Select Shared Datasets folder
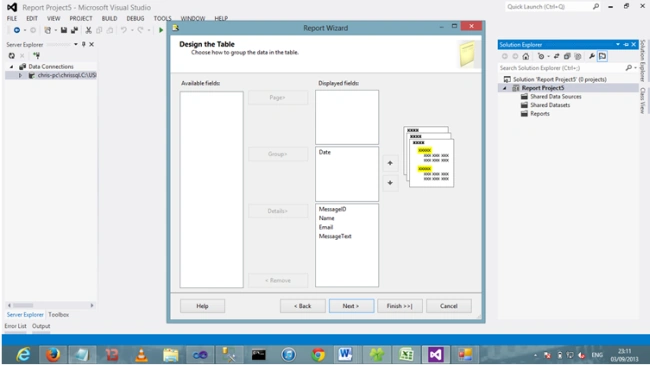Image resolution: width=650 pixels, height=365 pixels. pos(550,105)
